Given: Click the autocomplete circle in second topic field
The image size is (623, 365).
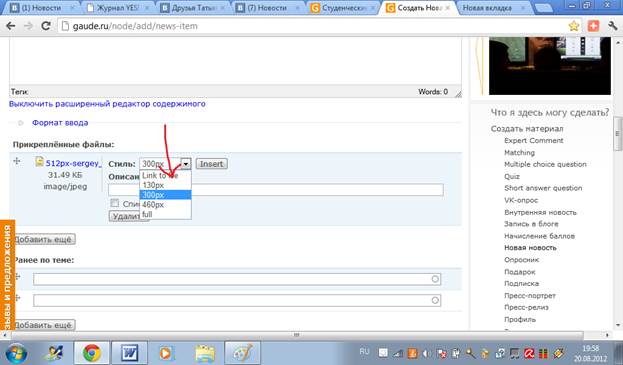Looking at the screenshot, I should 435,300.
